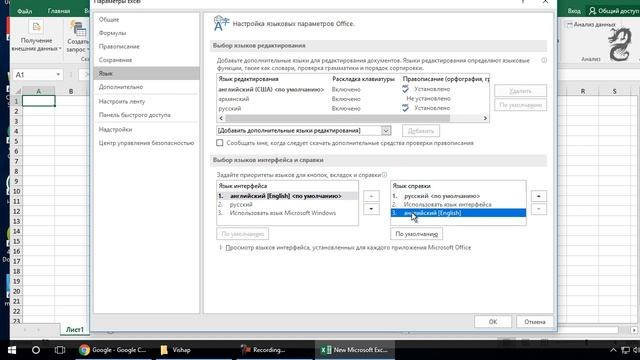Open Добавить дополнительные языки редактирования dropdown
Screen dimensions: 640x360
coord(386,131)
